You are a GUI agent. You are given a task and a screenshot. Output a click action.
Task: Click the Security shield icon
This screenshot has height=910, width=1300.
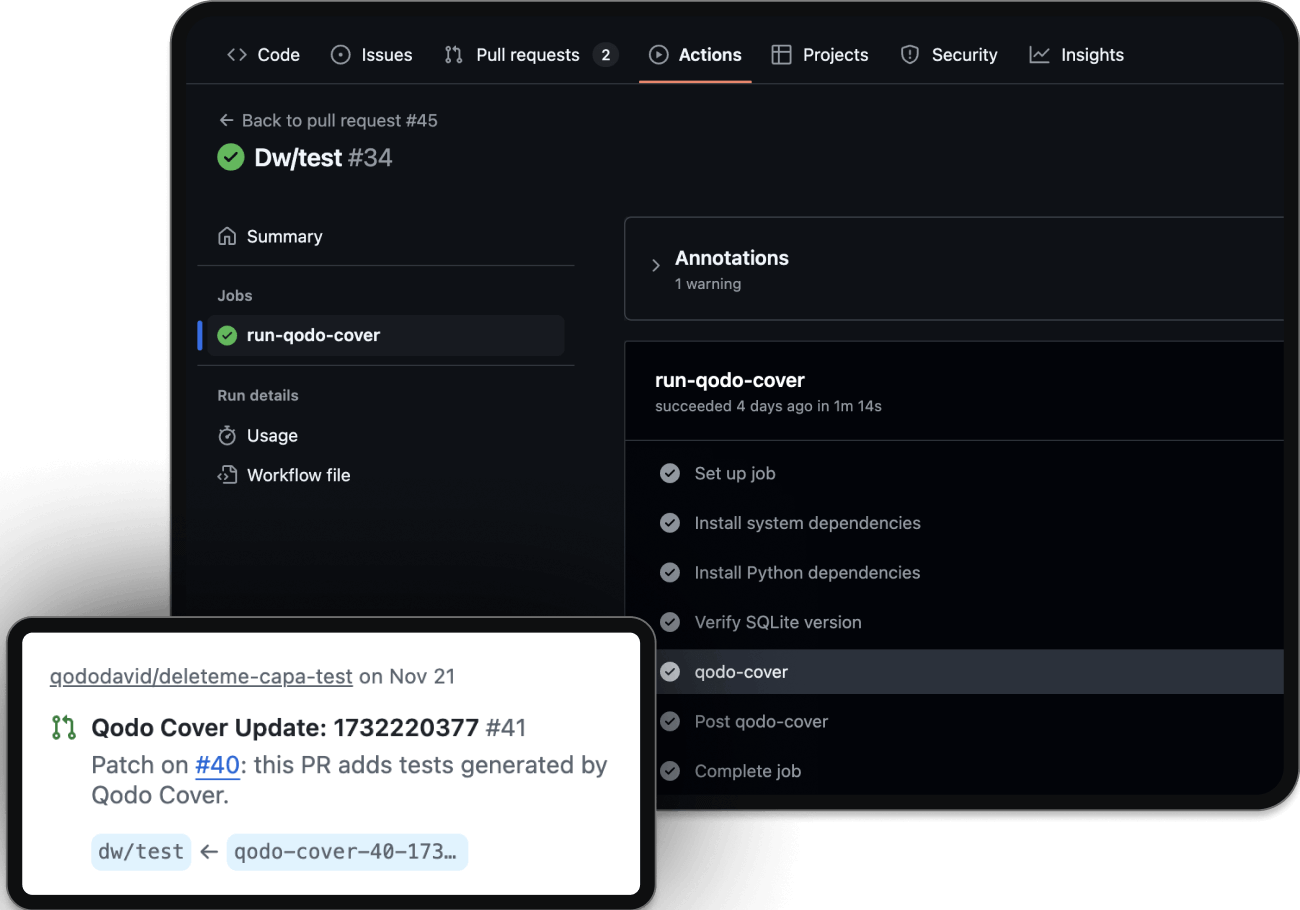(910, 55)
